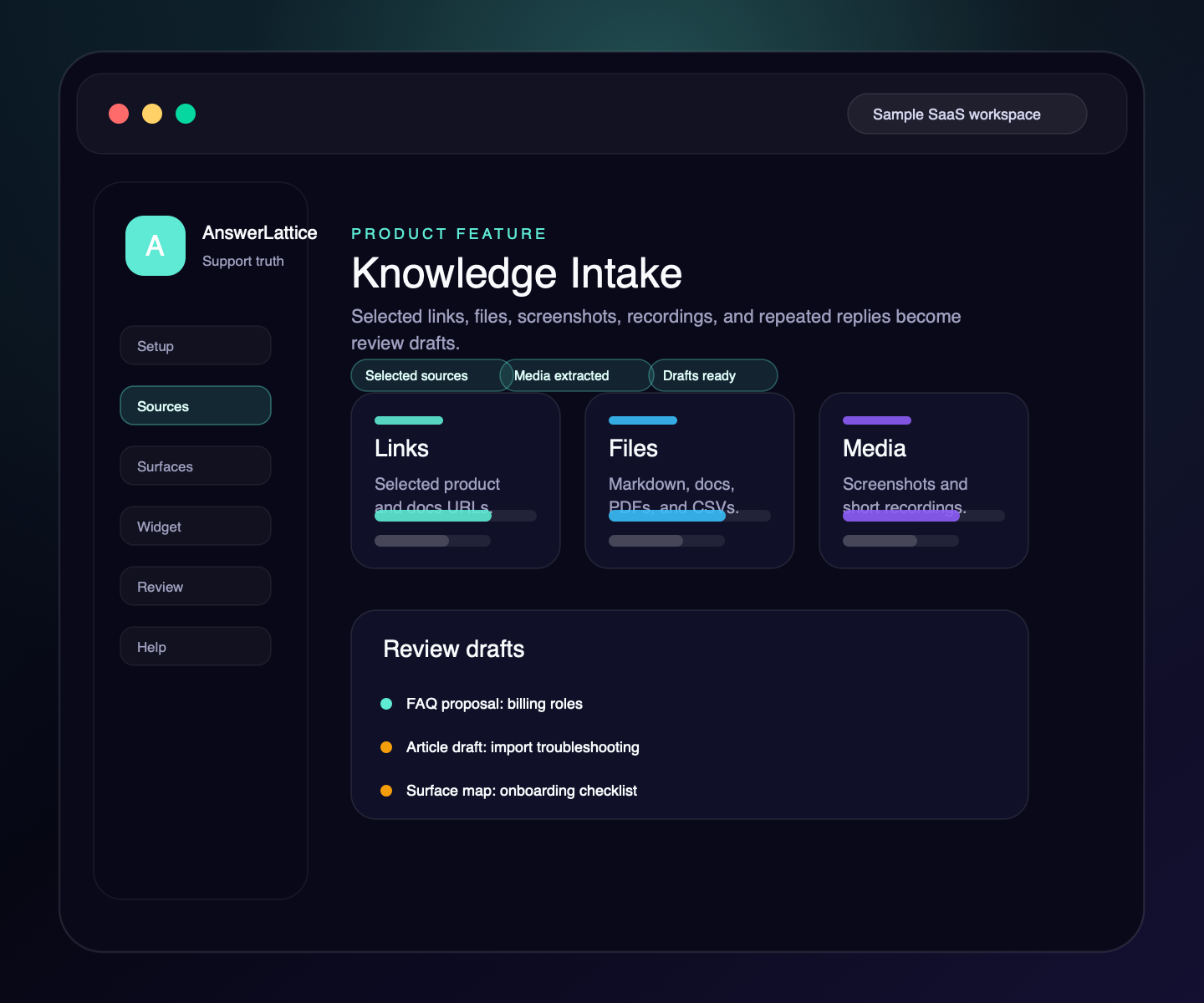The width and height of the screenshot is (1204, 1003).
Task: Open the Media source card
Action: 924,481
